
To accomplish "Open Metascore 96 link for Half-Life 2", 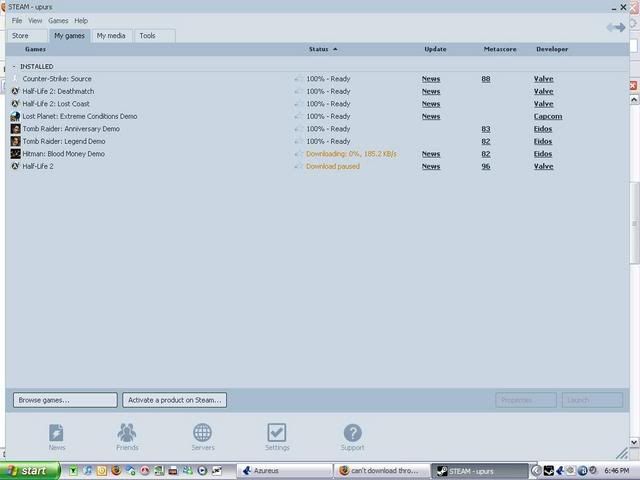I will point(486,166).
